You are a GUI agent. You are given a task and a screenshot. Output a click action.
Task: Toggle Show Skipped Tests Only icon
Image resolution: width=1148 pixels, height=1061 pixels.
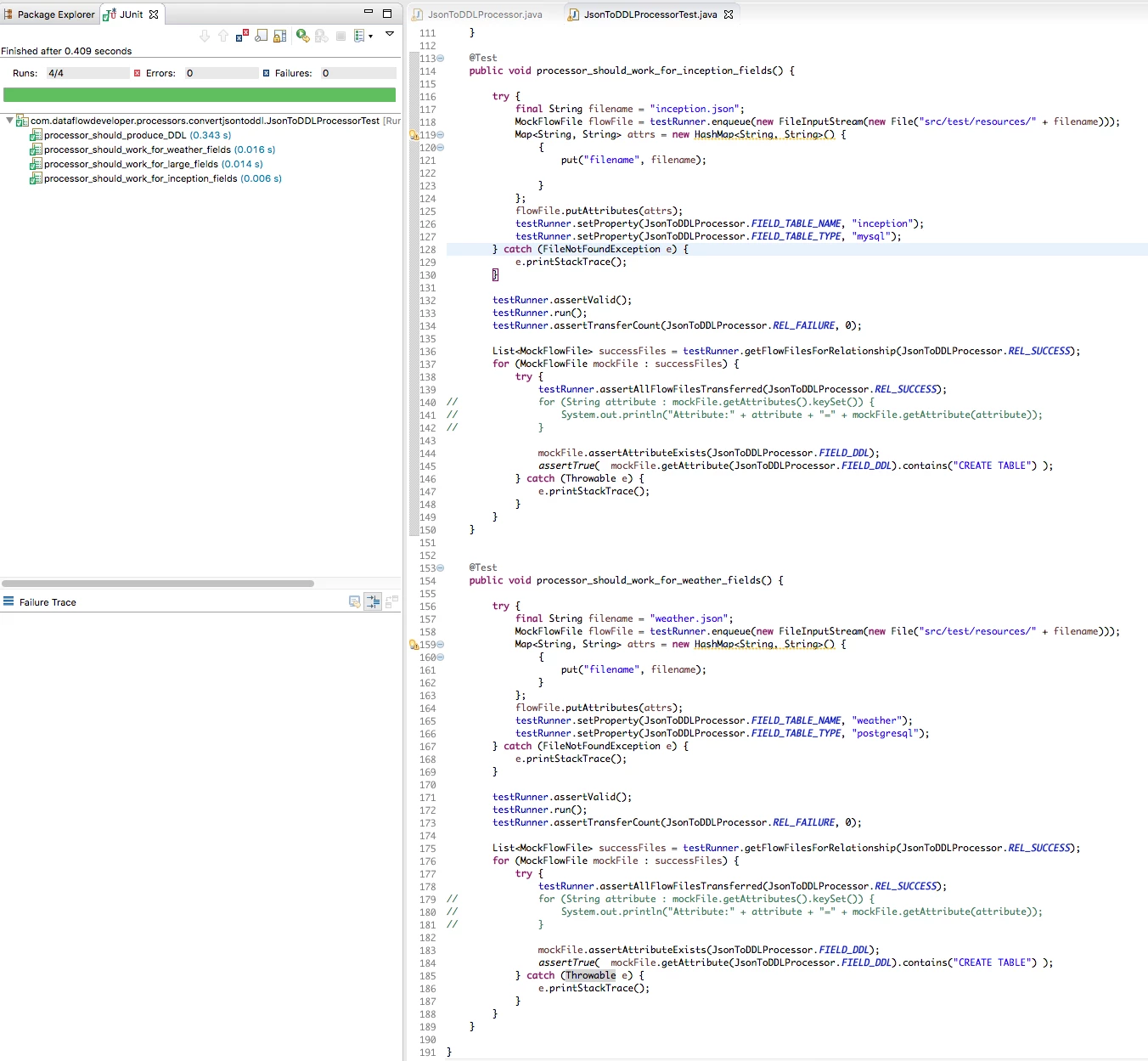pos(261,36)
